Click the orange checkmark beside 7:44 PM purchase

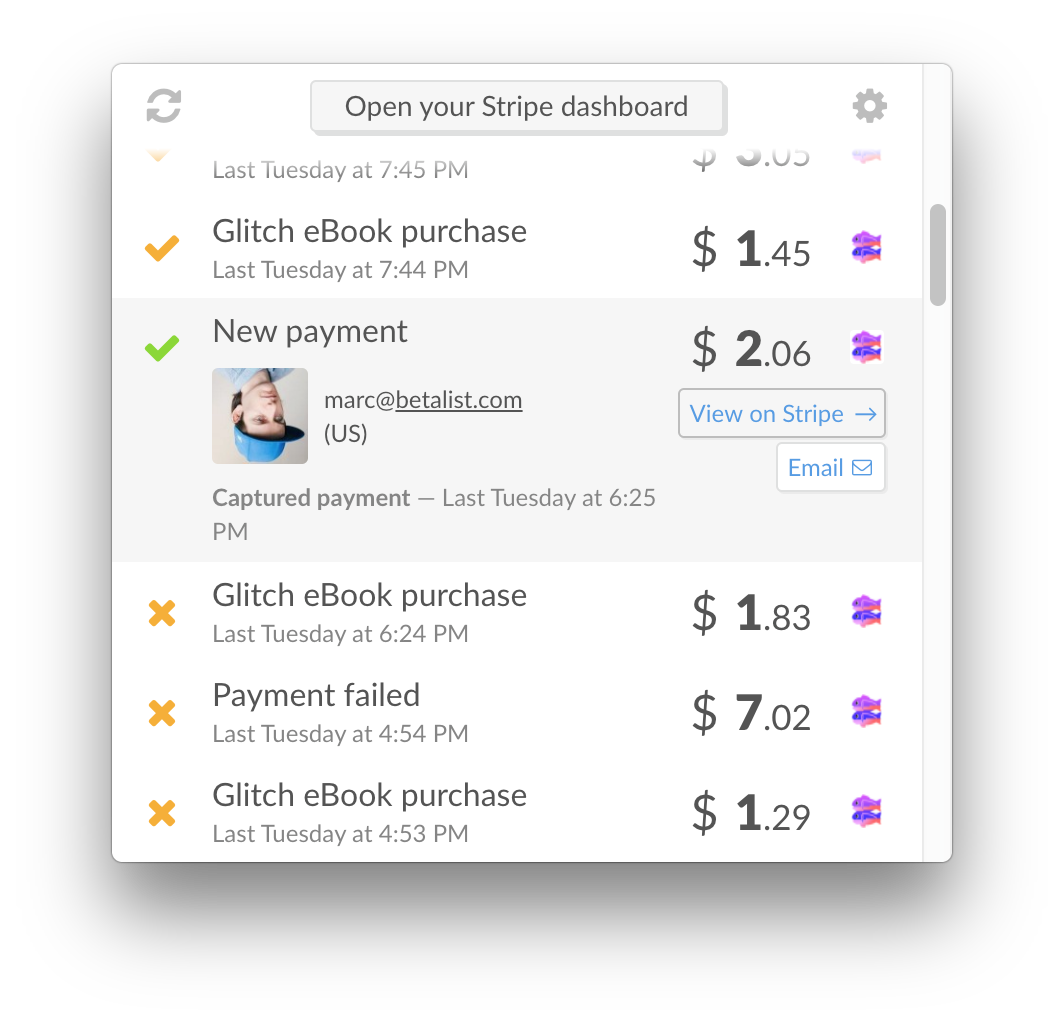[x=162, y=248]
